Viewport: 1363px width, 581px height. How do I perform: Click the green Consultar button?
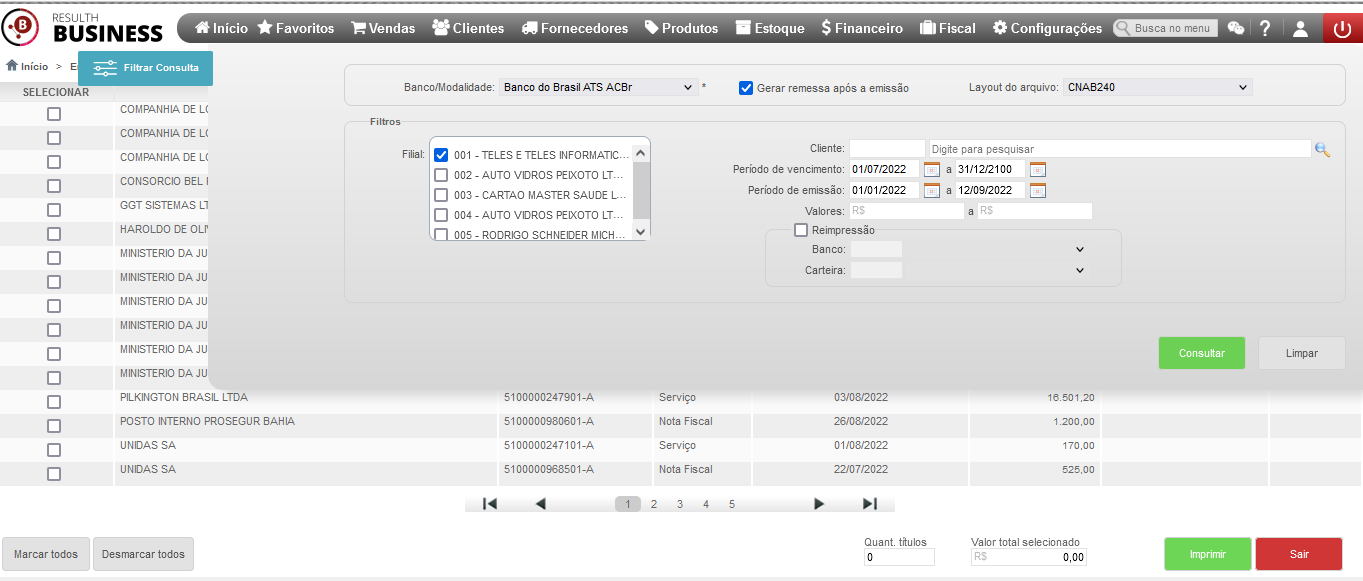coord(1202,353)
